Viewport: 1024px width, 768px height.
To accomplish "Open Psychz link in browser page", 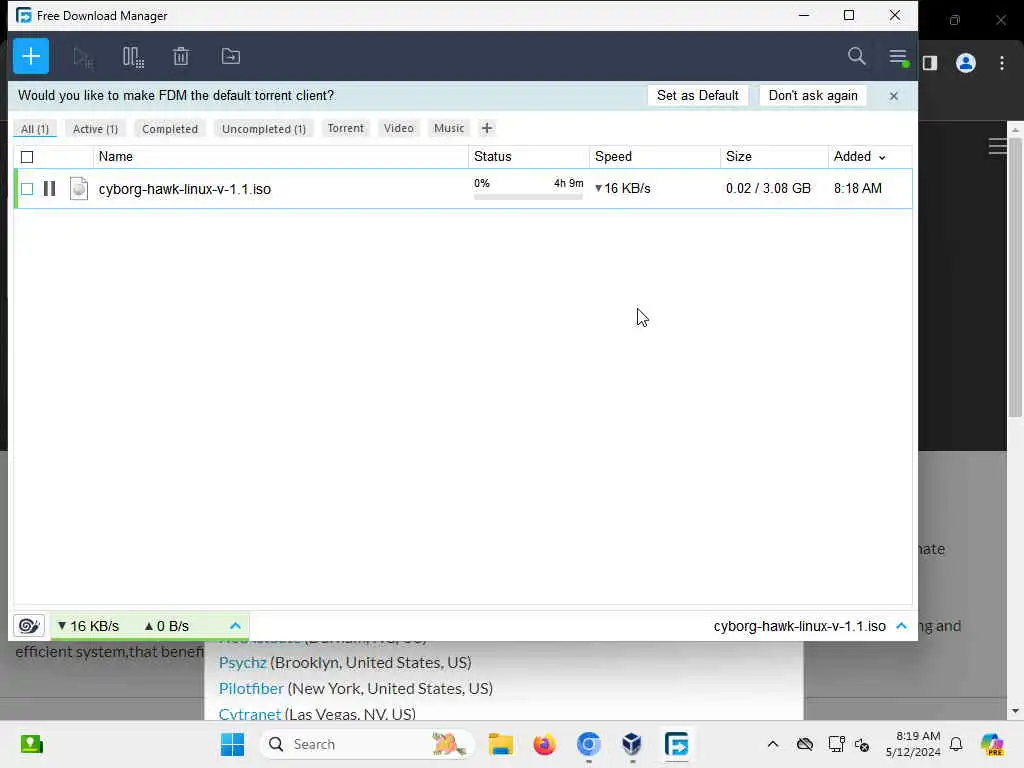I will coord(242,662).
